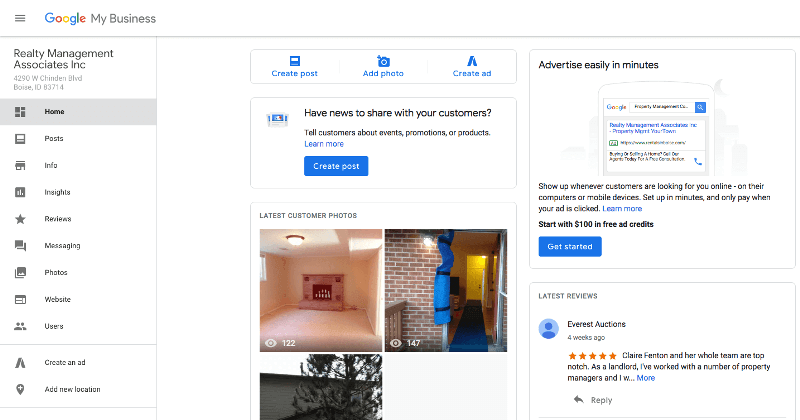Click the Everest Auctions reviewer avatar

tap(548, 329)
